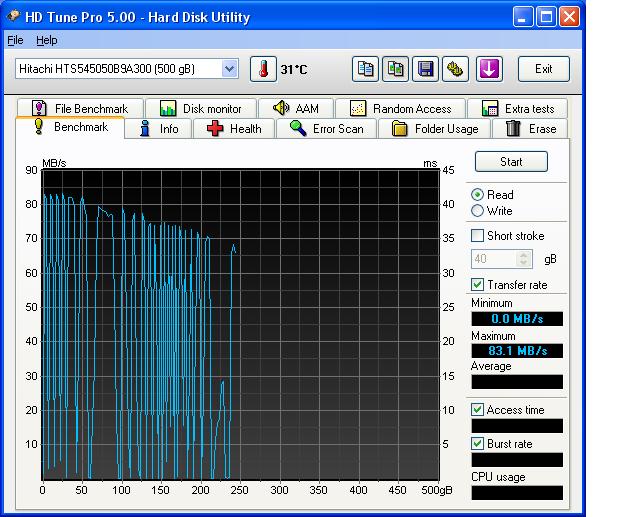640x517 pixels.
Task: Click the purple download arrow icon
Action: click(x=489, y=69)
